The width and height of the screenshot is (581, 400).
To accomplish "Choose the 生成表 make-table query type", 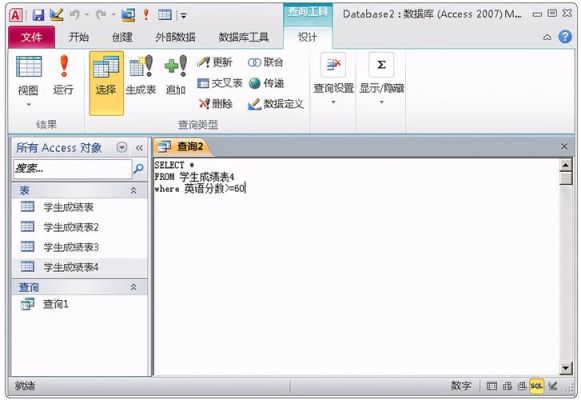I will [x=141, y=76].
